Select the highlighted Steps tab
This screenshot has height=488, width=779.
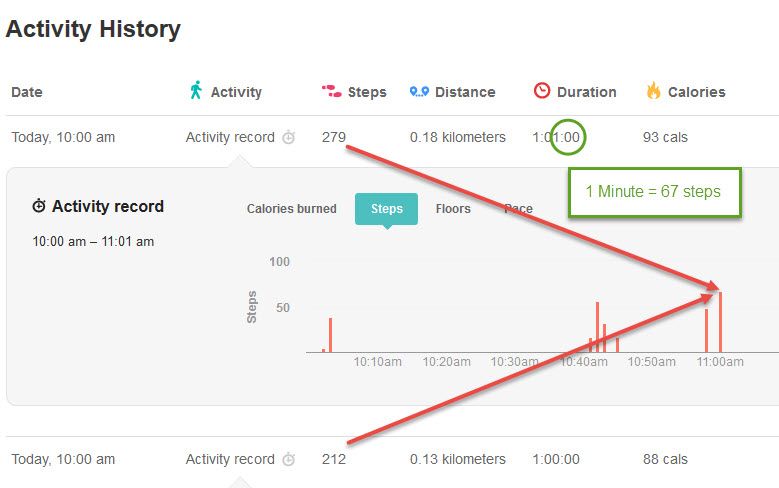coord(387,209)
